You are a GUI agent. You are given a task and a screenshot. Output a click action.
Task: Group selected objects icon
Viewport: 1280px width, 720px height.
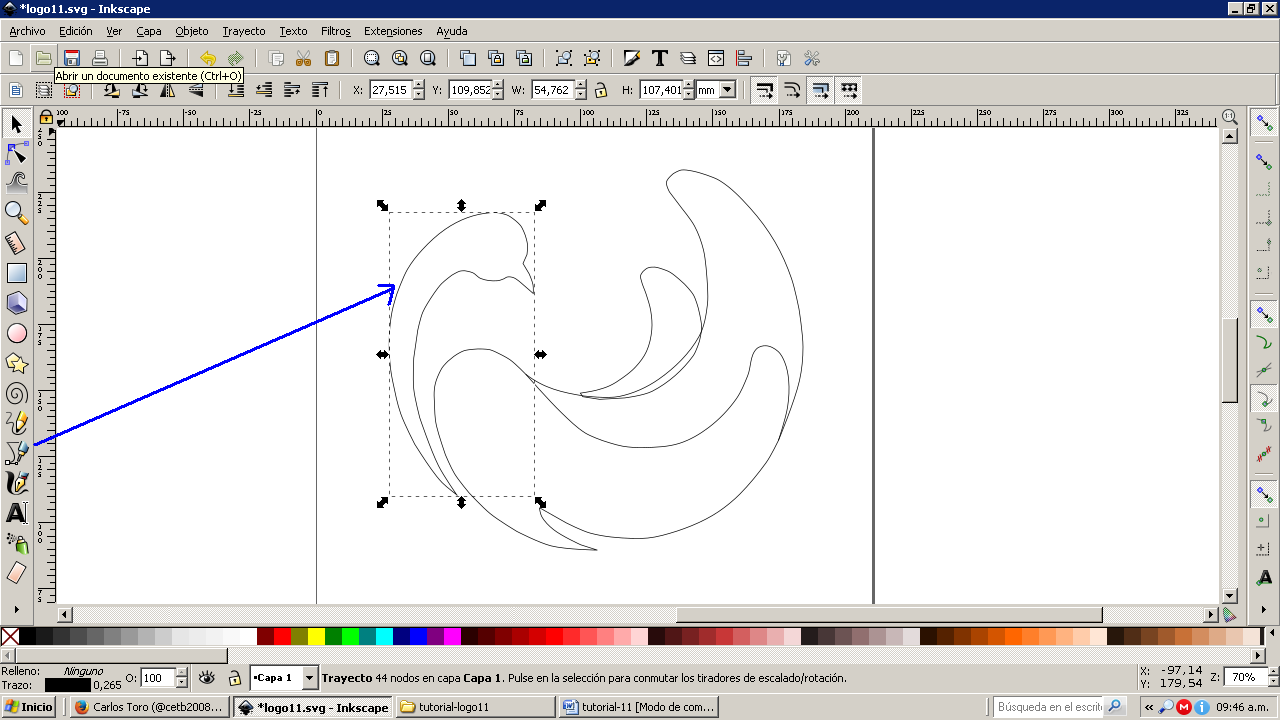click(564, 58)
